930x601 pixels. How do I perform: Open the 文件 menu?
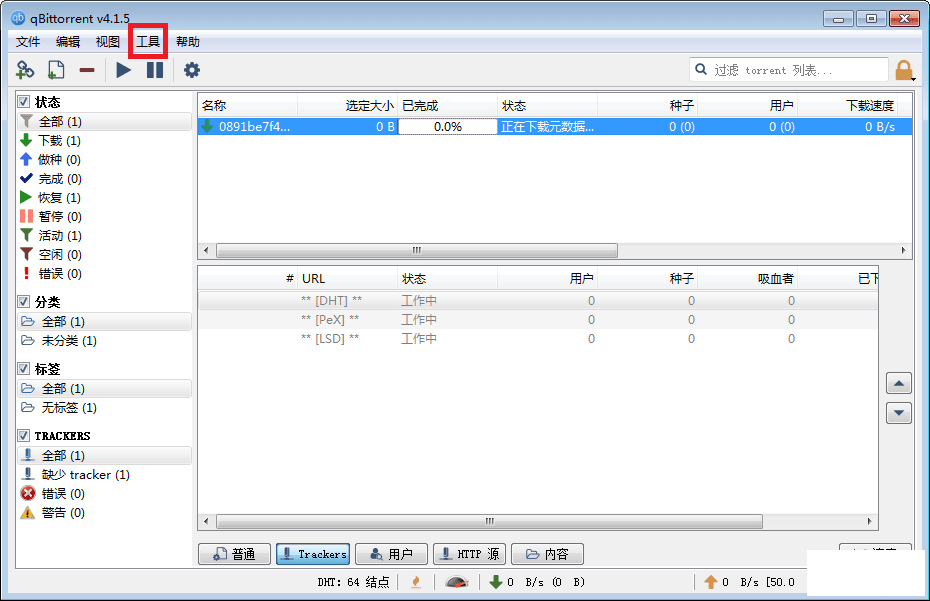(x=28, y=42)
